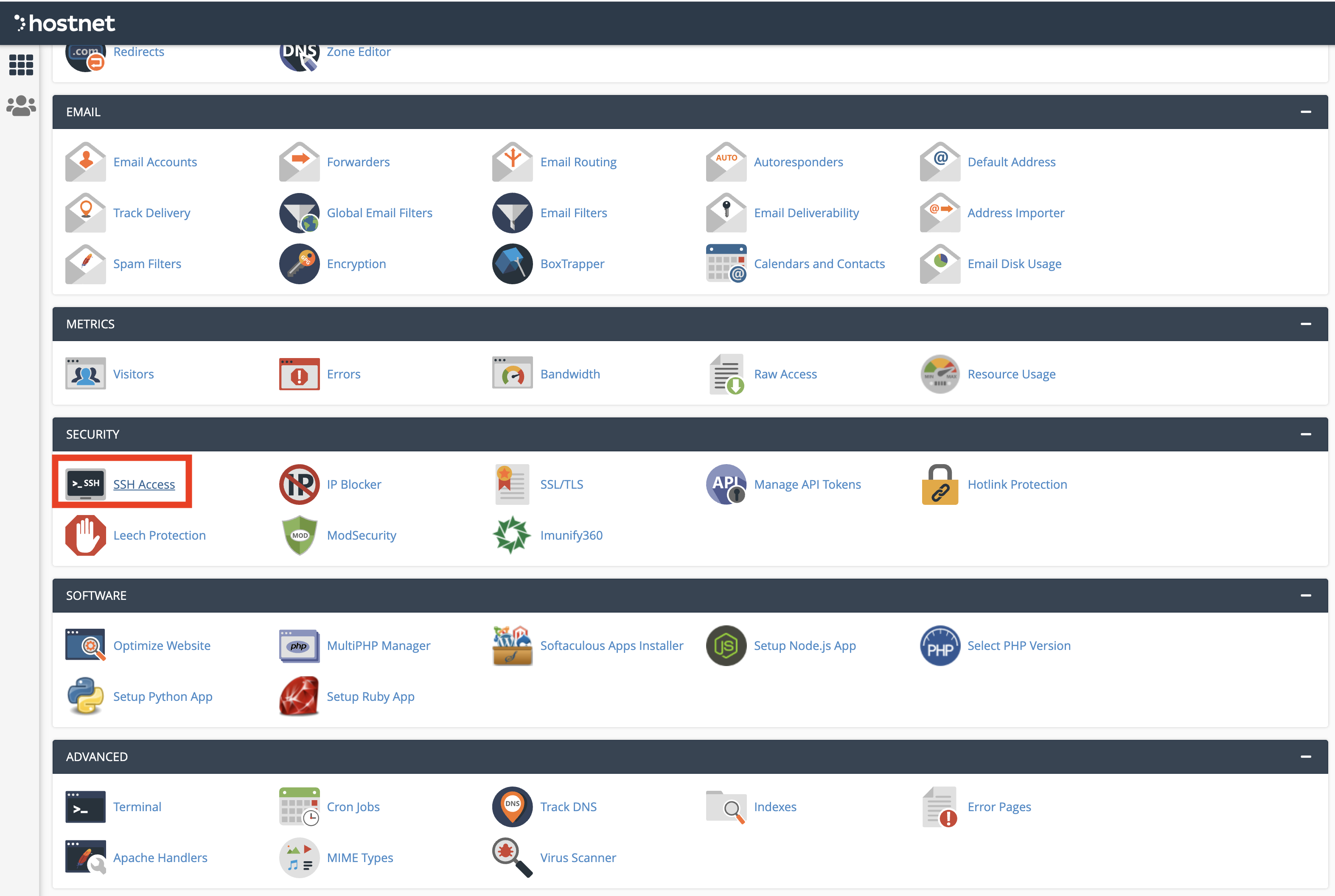Open the Virus Scanner magnifier icon
Image resolution: width=1335 pixels, height=896 pixels.
[x=512, y=857]
